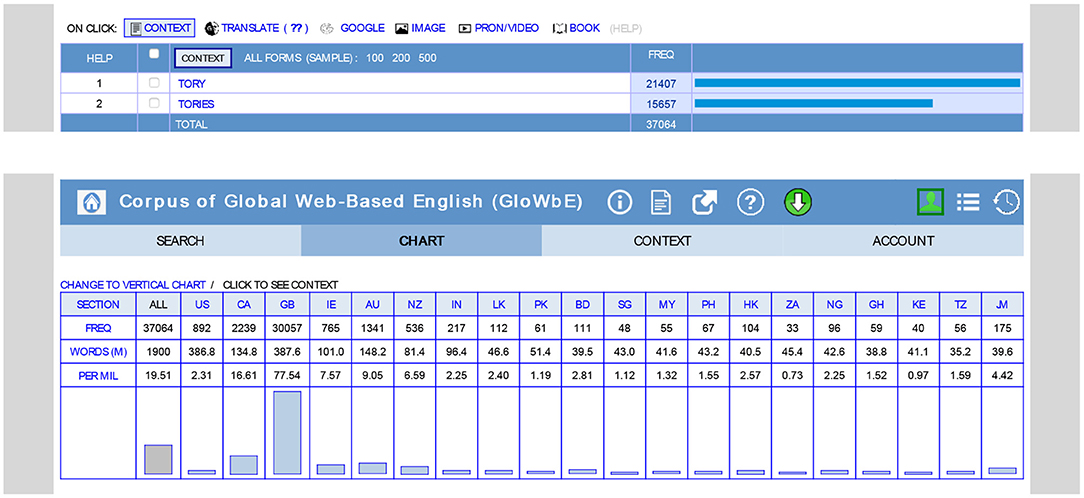1084x498 pixels.
Task: Click frequency value 15657
Action: (660, 104)
